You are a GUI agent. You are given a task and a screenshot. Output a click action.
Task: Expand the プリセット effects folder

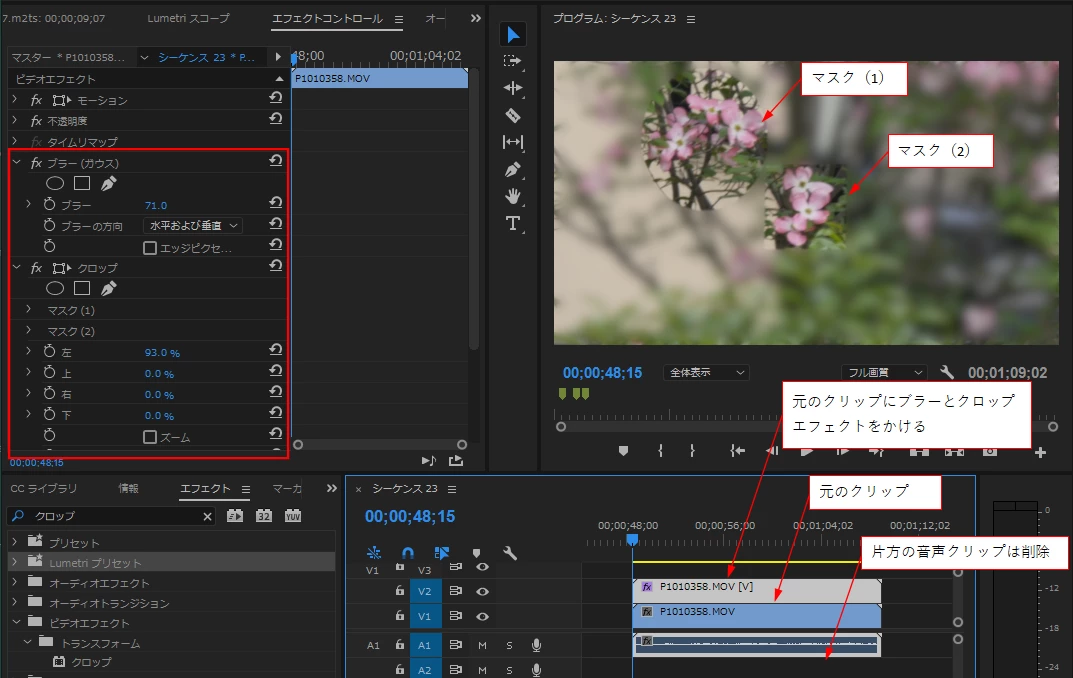pyautogui.click(x=15, y=541)
